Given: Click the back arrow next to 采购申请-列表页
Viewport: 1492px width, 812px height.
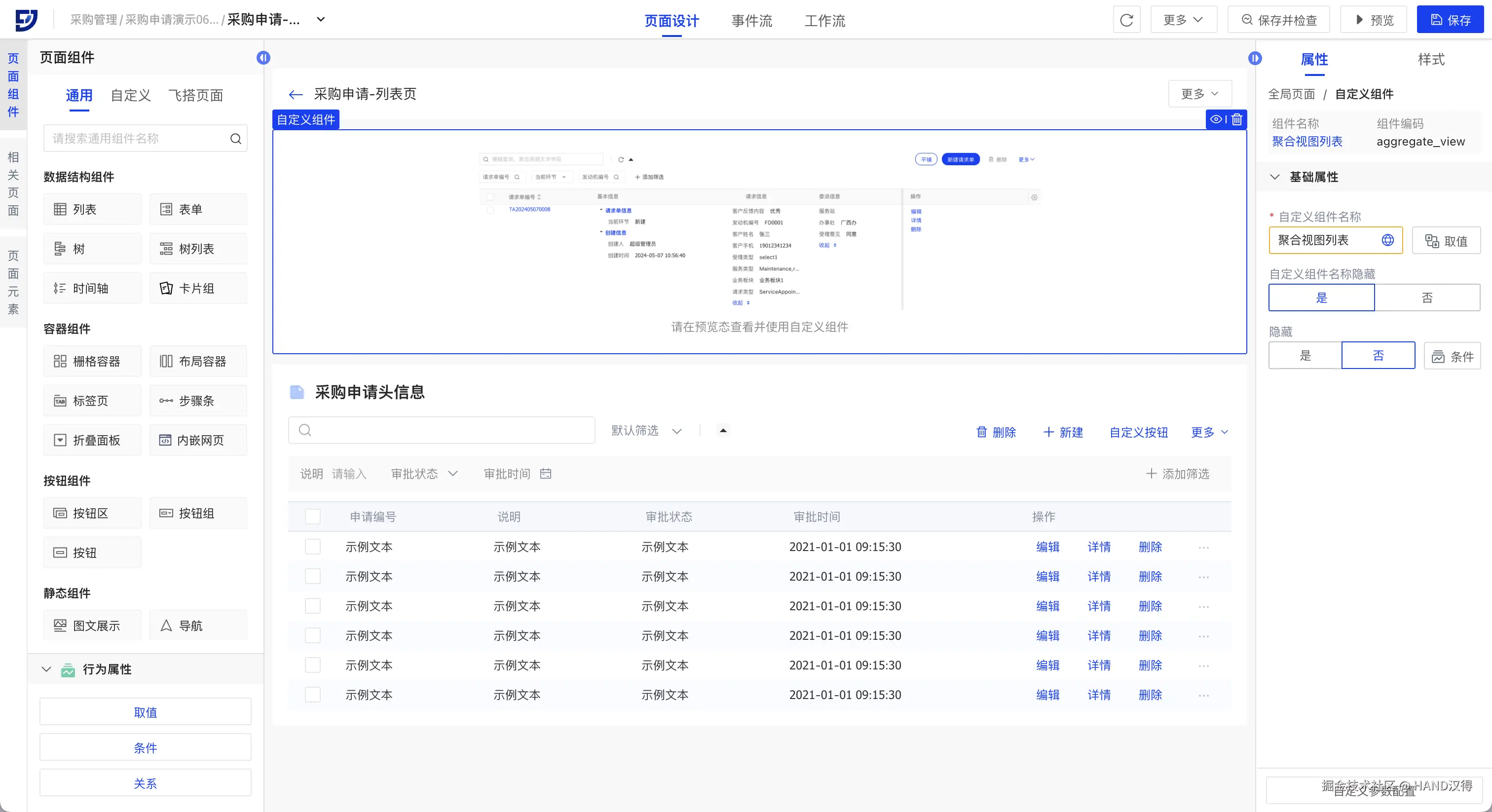Looking at the screenshot, I should pyautogui.click(x=296, y=94).
